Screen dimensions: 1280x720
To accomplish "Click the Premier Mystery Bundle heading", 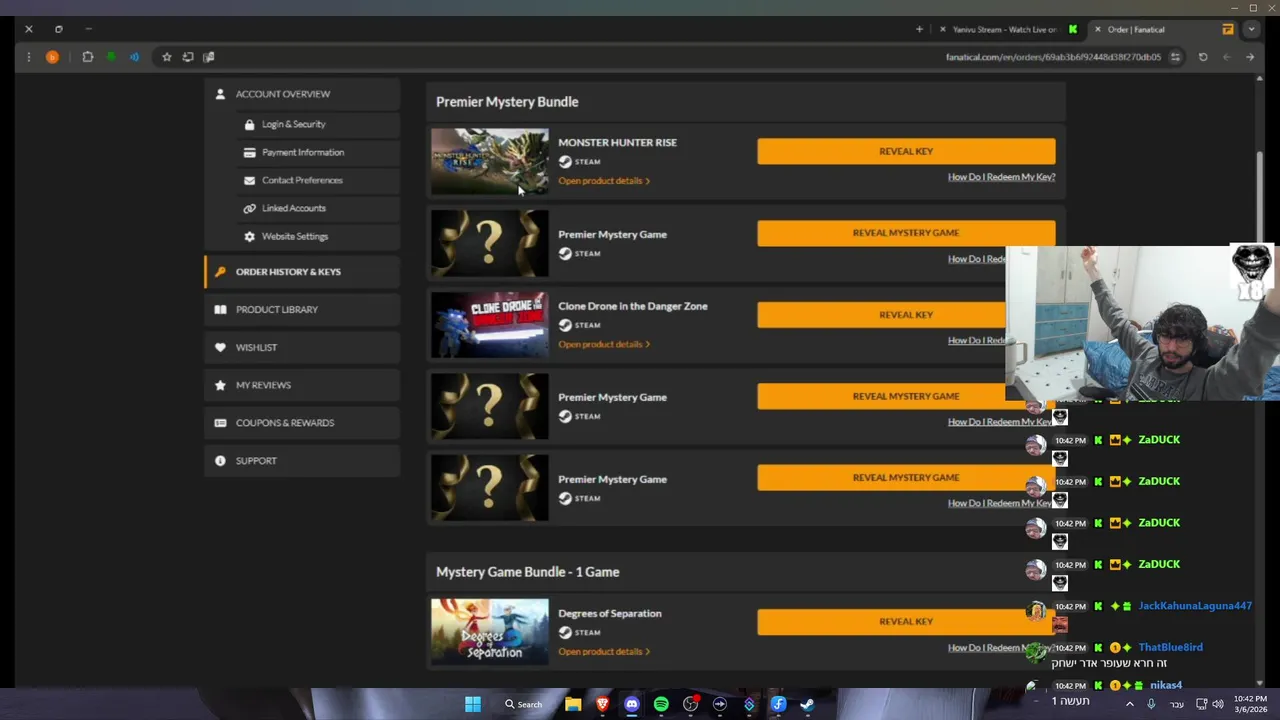I will coord(507,102).
